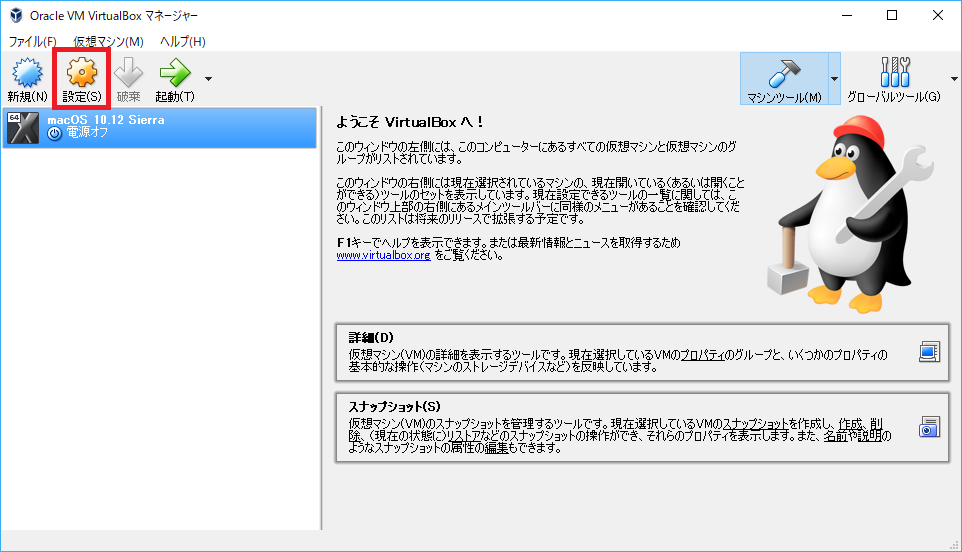Click the snapshot camera icon
The image size is (962, 552).
coord(929,427)
